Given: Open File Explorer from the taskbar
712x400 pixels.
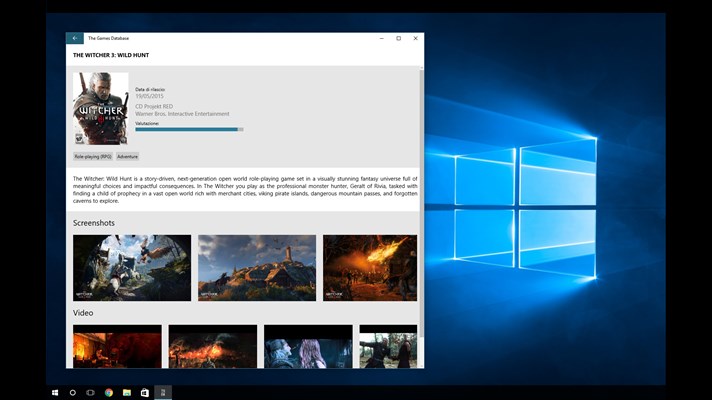Looking at the screenshot, I should click(x=127, y=393).
